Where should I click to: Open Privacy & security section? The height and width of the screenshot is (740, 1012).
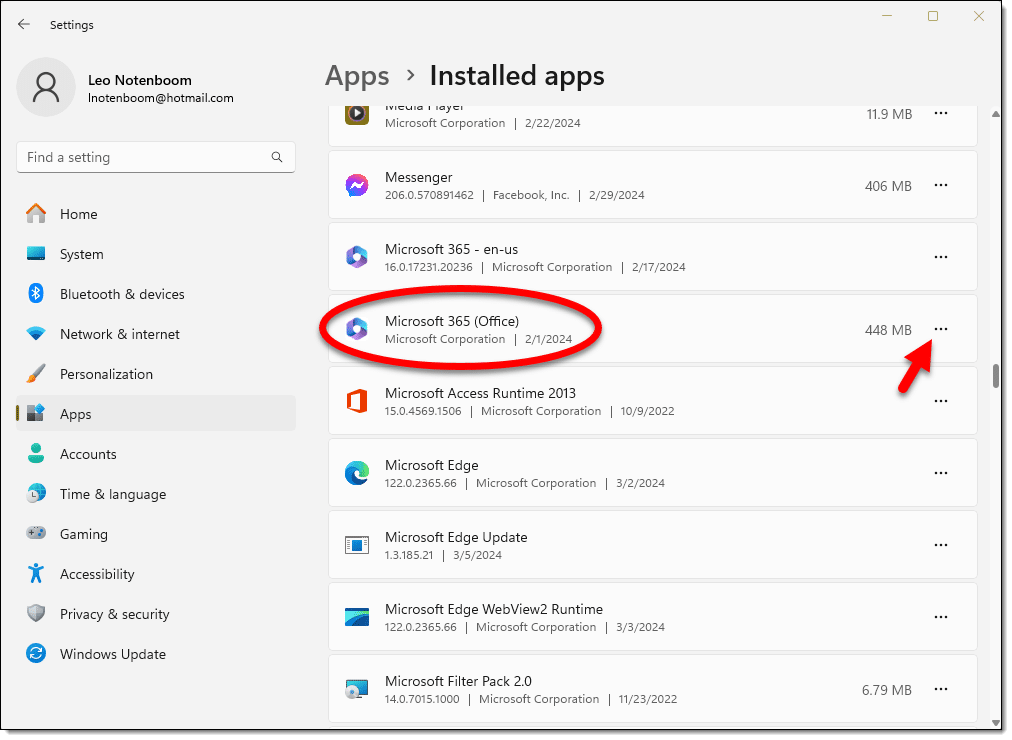114,614
